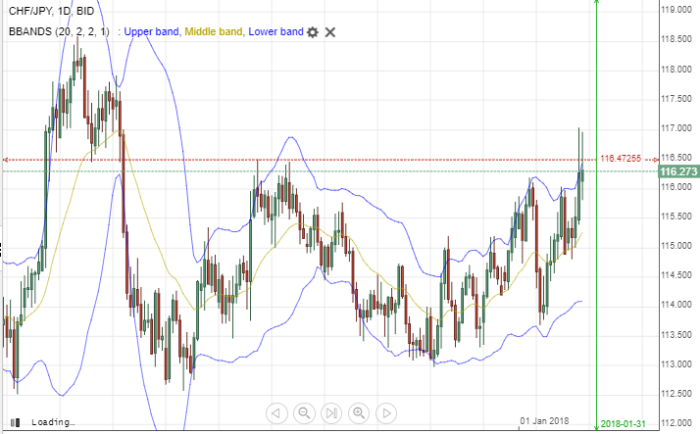Click the 112.500 price axis label

click(x=676, y=393)
